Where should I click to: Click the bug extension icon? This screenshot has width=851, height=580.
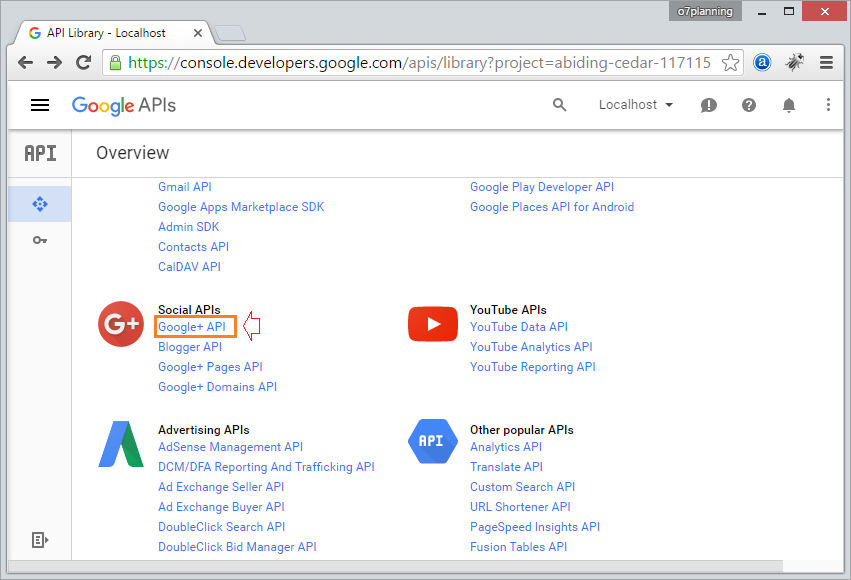click(794, 63)
